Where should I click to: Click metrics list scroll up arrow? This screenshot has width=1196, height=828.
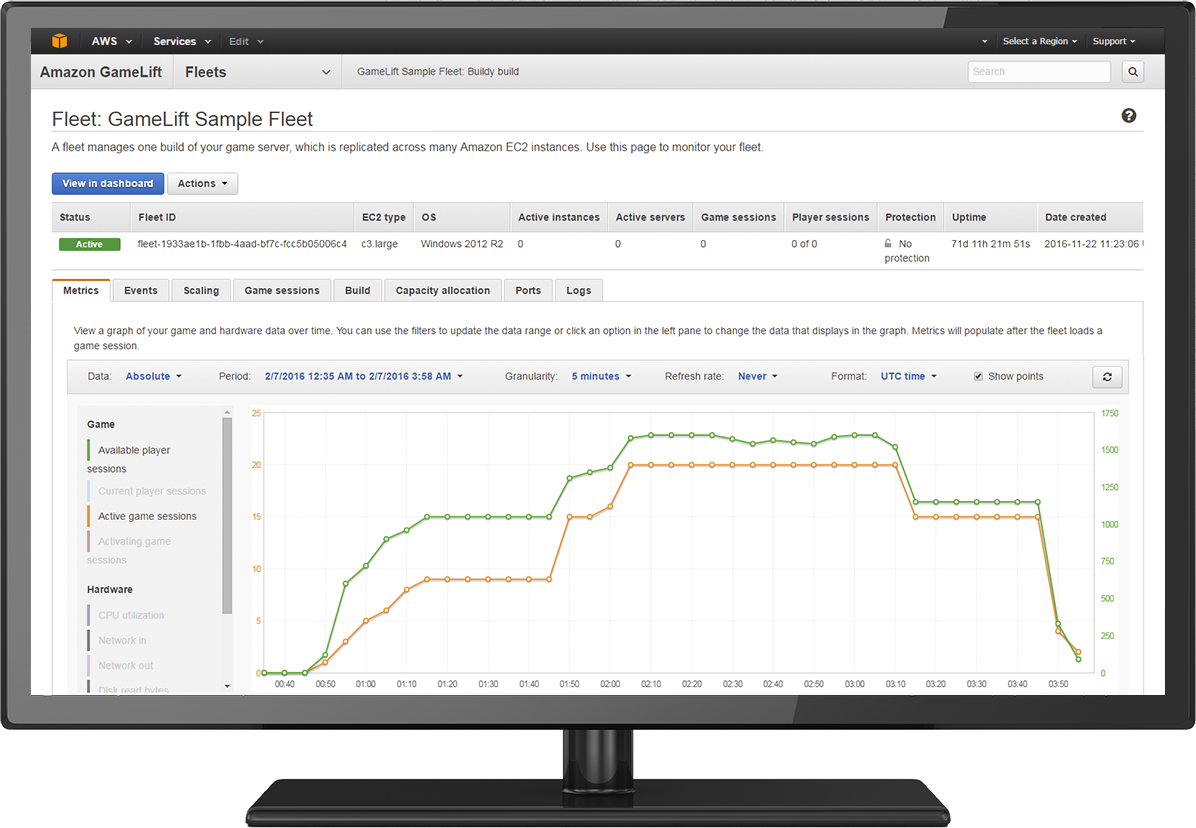click(x=227, y=412)
